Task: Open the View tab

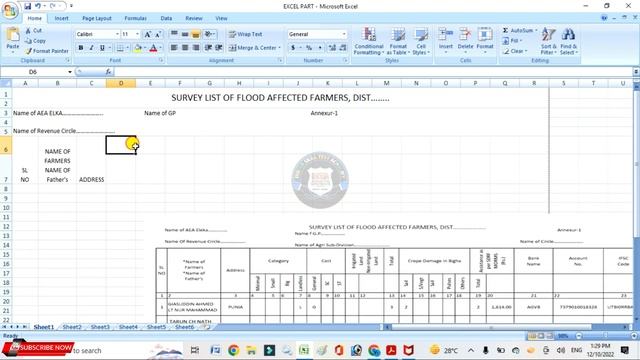Action: click(221, 18)
